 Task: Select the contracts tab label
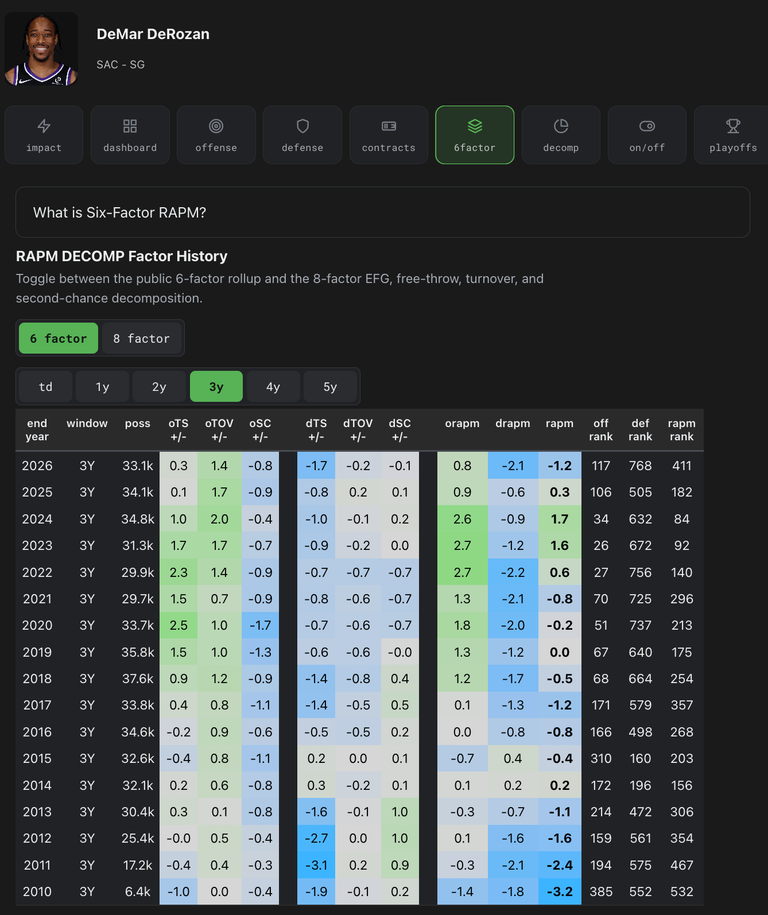(x=389, y=148)
